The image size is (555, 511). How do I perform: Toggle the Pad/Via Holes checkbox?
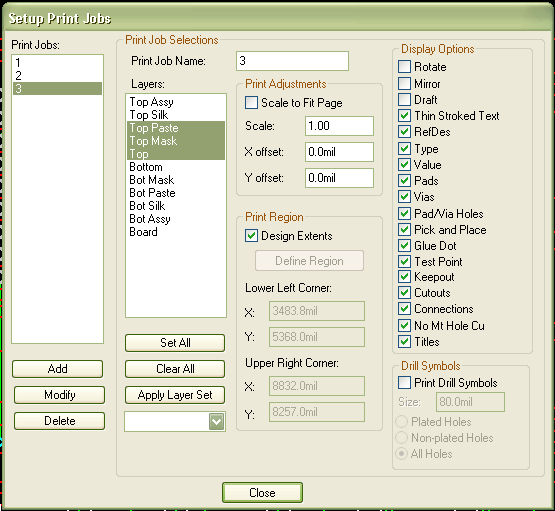point(404,214)
